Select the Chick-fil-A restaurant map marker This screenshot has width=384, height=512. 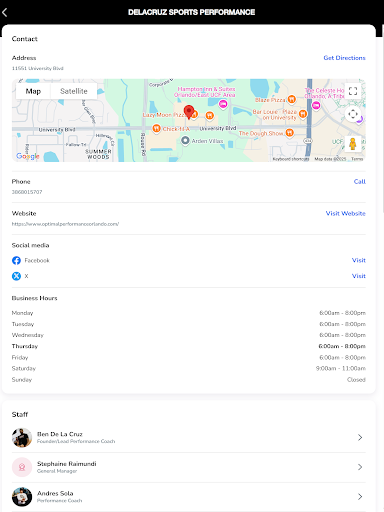click(x=156, y=128)
